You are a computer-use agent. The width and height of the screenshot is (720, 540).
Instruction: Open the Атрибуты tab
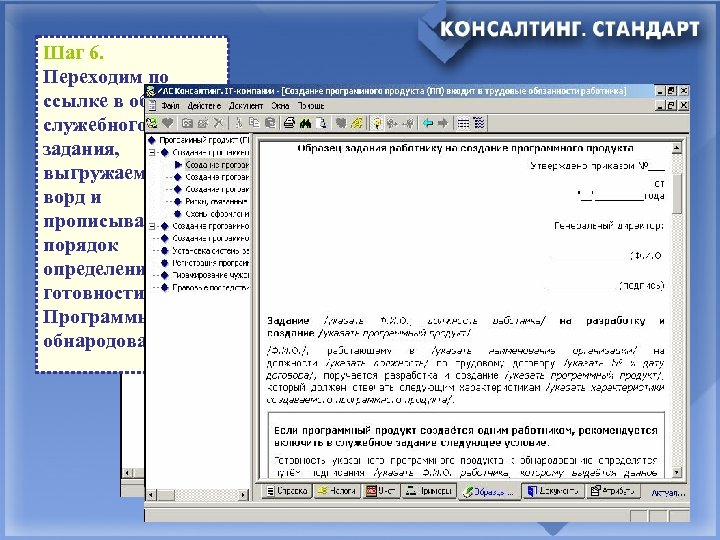pyautogui.click(x=613, y=491)
